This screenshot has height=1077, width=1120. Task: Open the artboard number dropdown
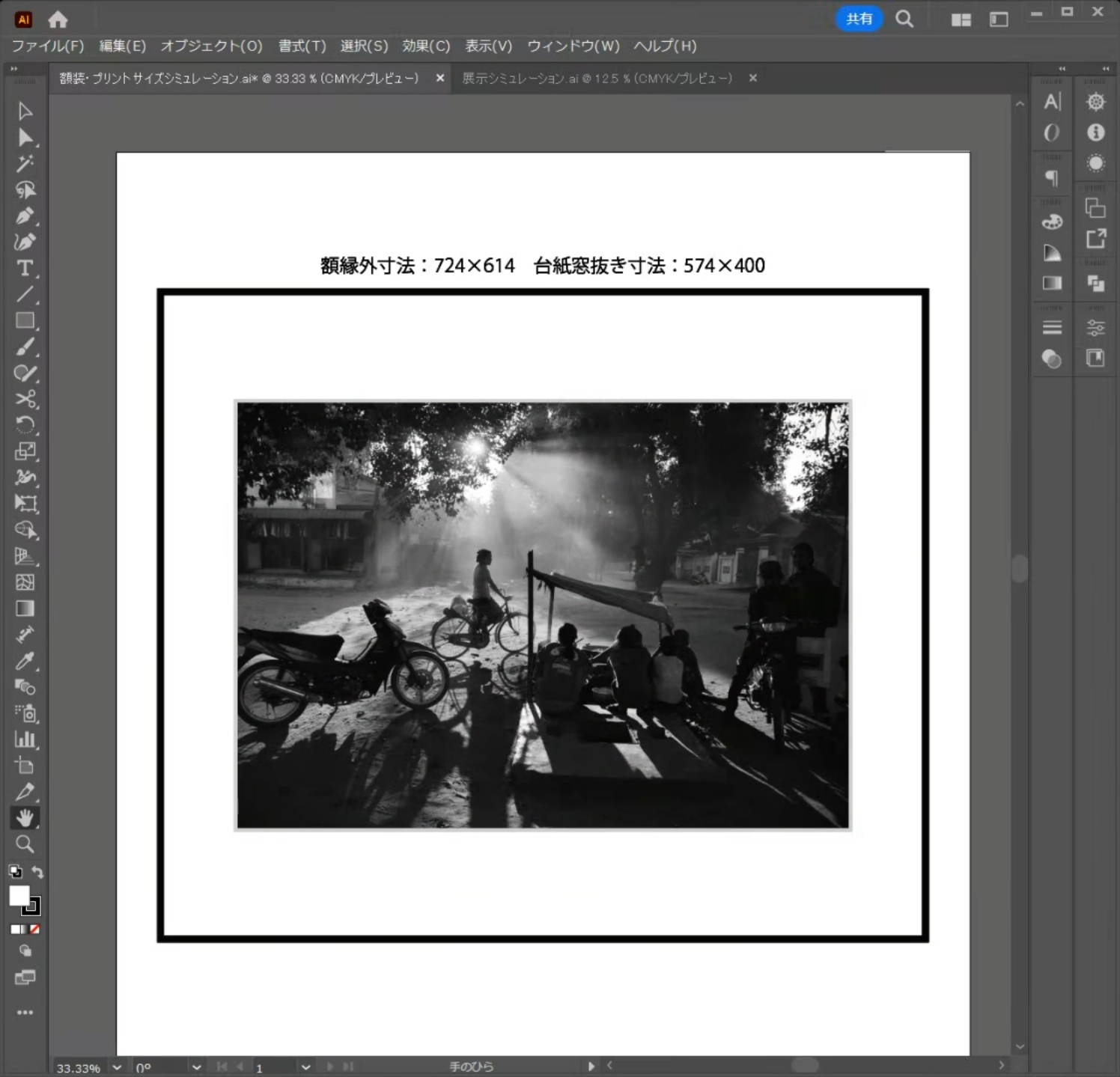[305, 1067]
